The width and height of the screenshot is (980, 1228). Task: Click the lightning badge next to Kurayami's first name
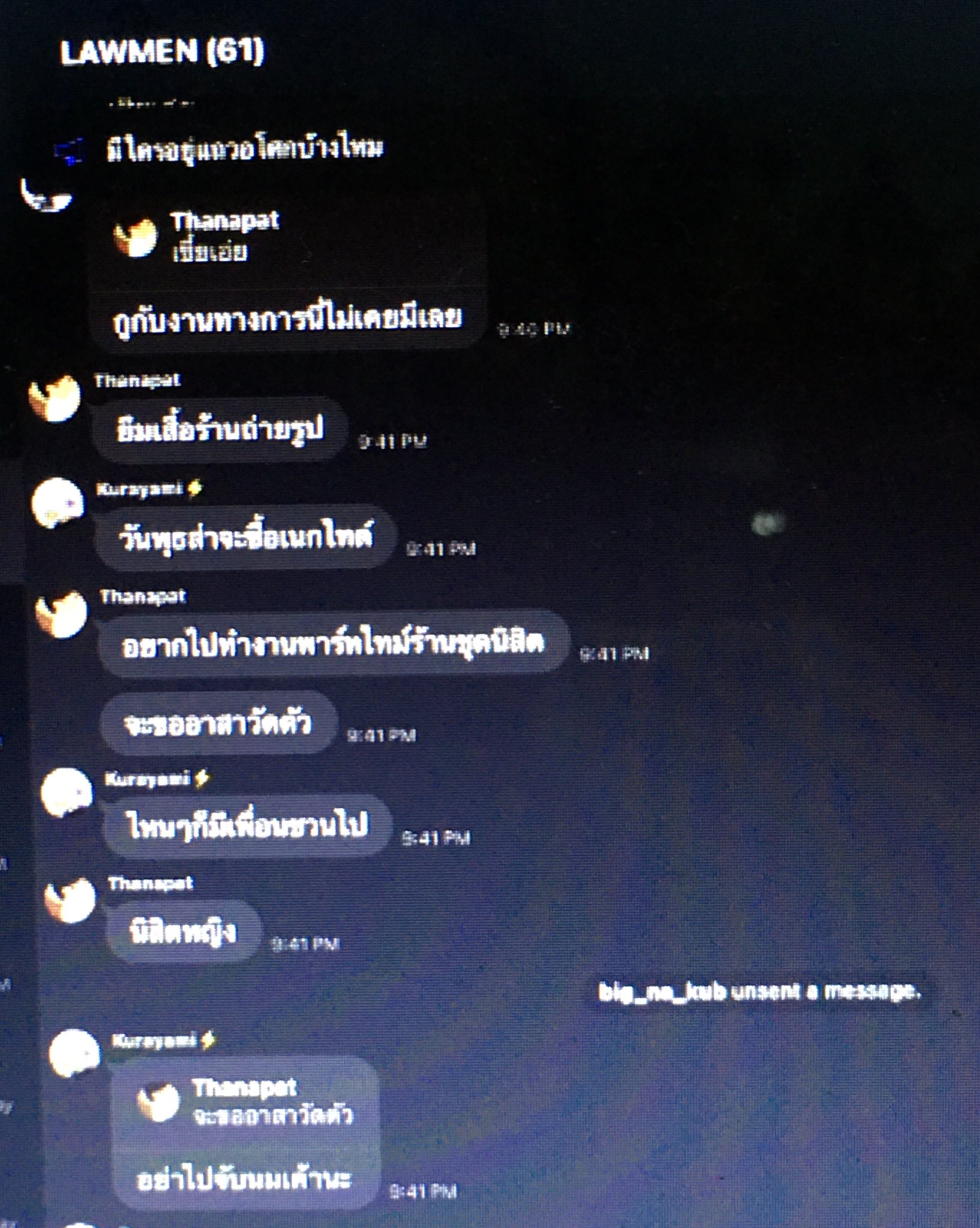click(x=194, y=489)
